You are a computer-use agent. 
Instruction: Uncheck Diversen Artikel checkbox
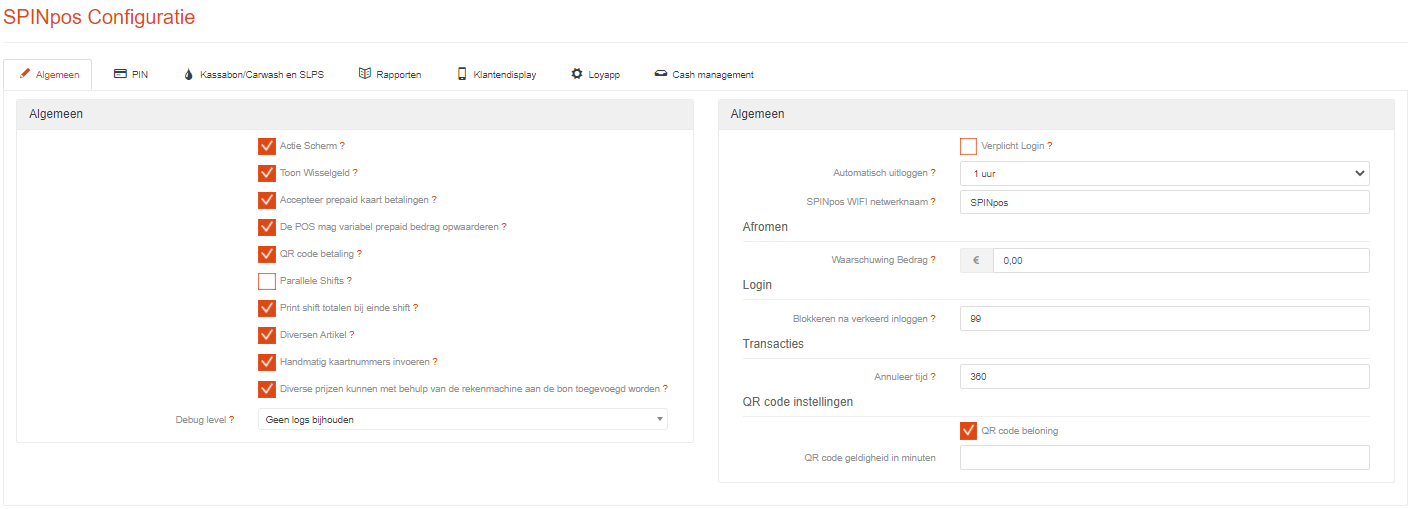coord(267,335)
